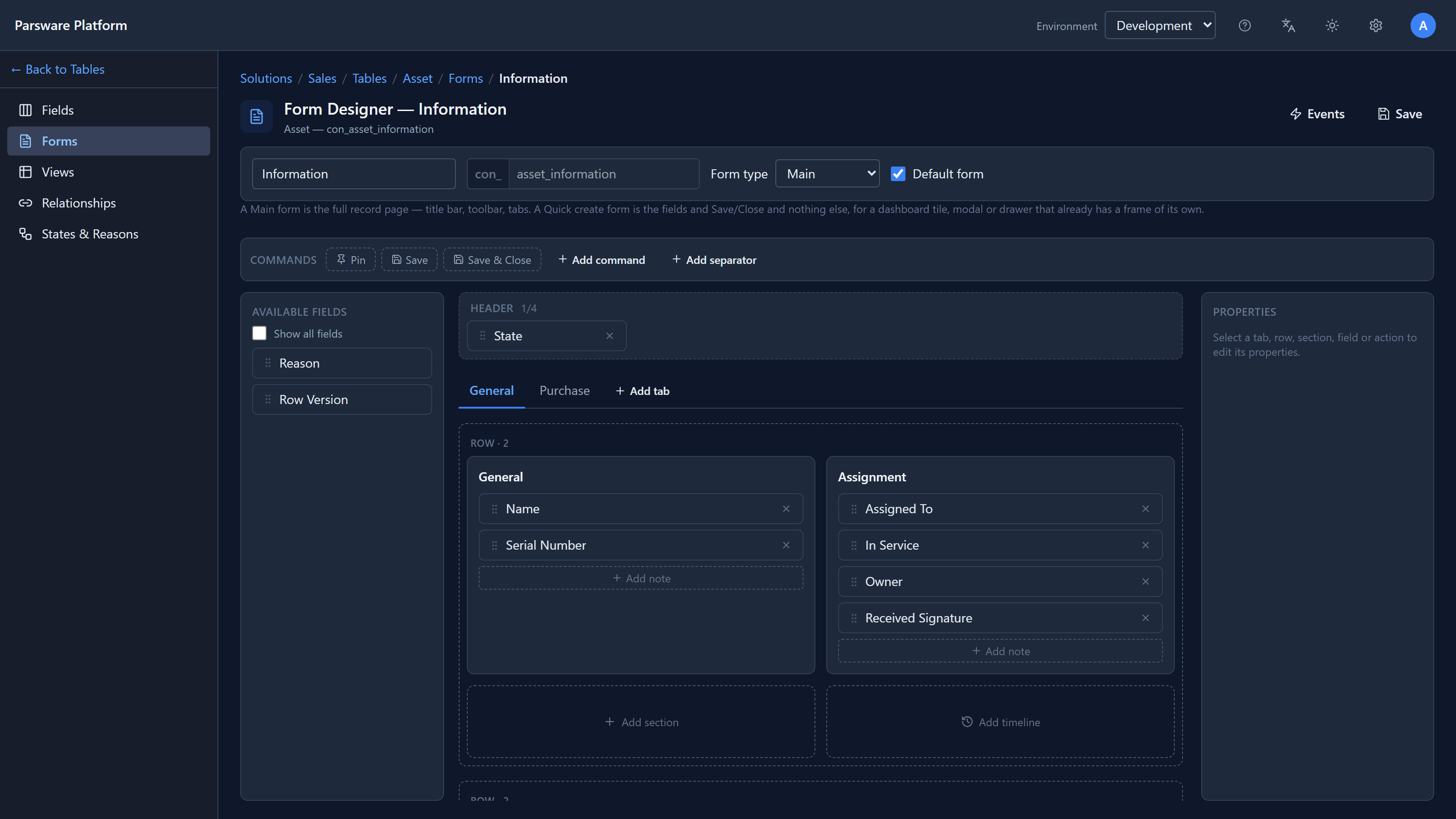Remove the Serial Number field

(x=786, y=545)
